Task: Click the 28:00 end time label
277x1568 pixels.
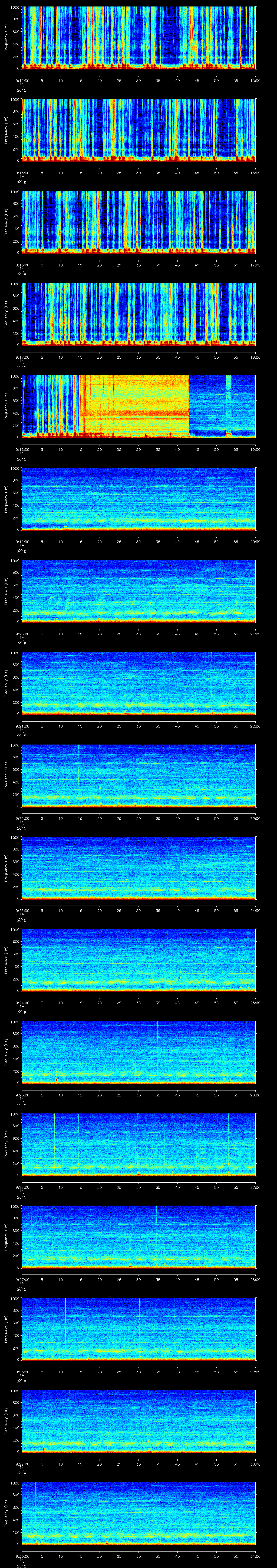Action: (x=256, y=1279)
